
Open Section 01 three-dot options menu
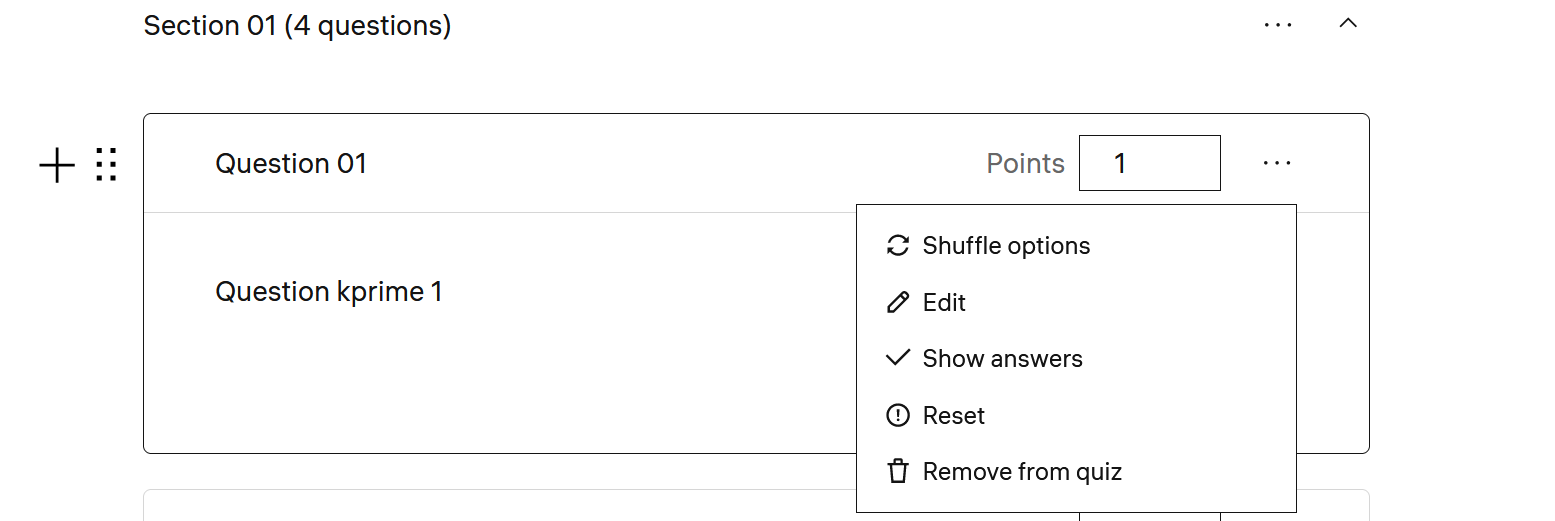click(x=1278, y=25)
